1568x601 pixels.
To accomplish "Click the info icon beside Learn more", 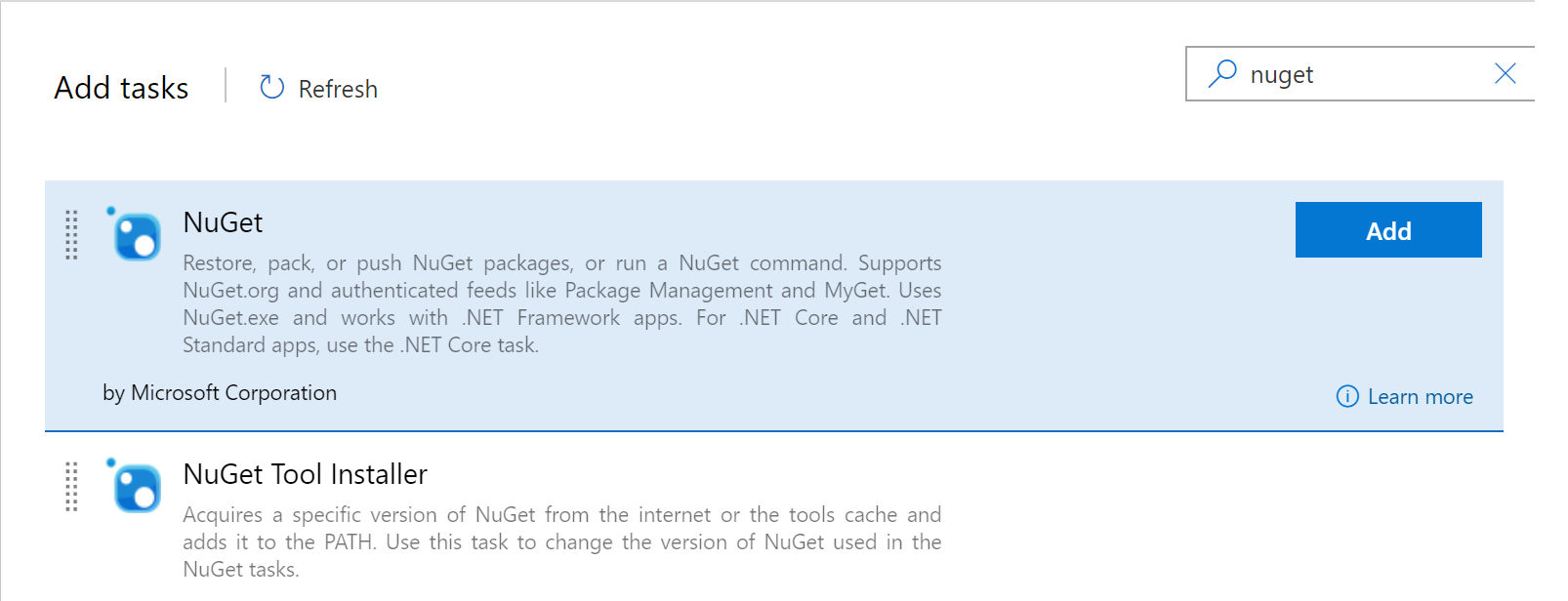I will click(1346, 396).
